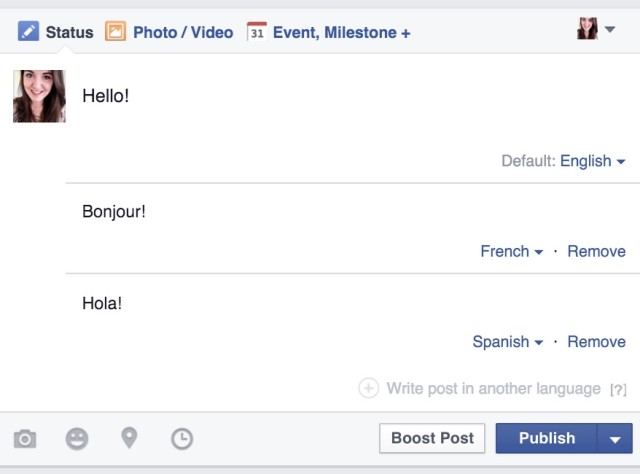Click the camera icon to add photo
640x474 pixels.
pos(25,438)
